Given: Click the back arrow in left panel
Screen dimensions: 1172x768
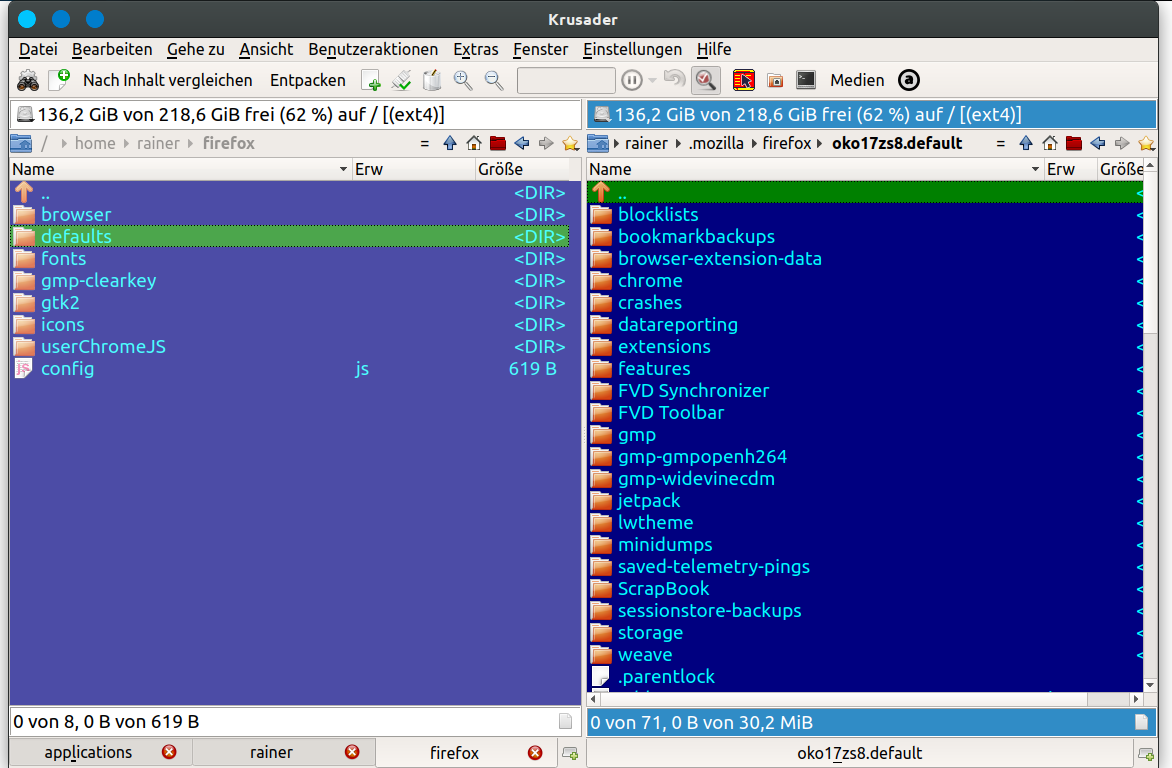Looking at the screenshot, I should (522, 143).
